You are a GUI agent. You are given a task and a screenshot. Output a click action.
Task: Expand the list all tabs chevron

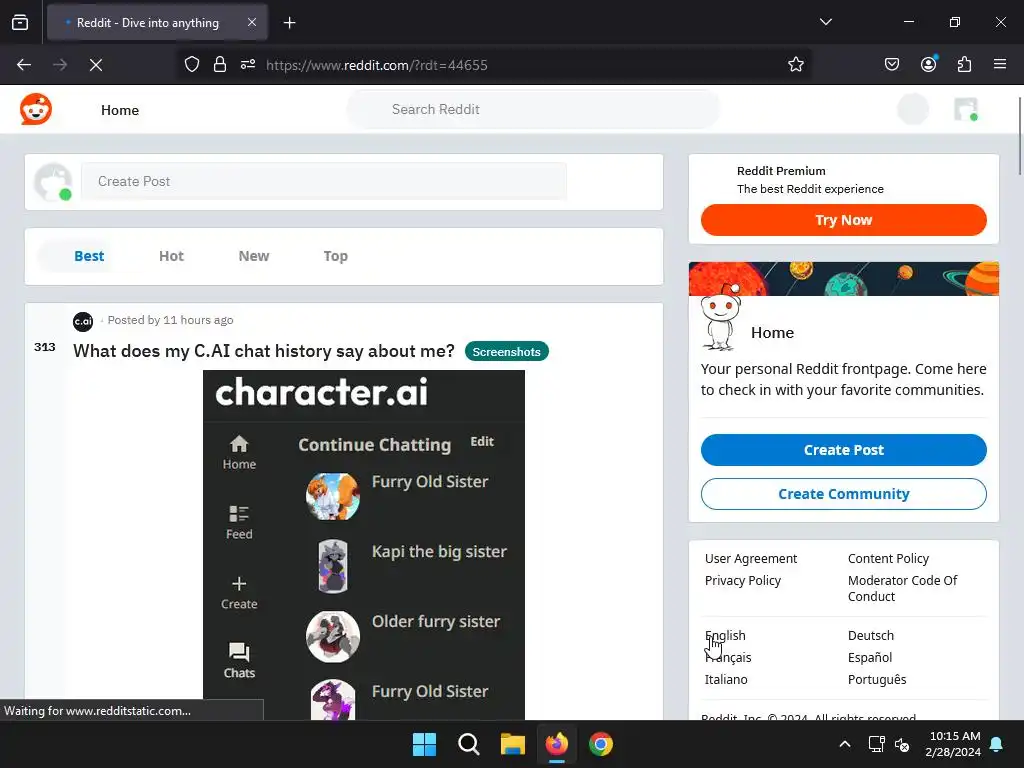[825, 22]
